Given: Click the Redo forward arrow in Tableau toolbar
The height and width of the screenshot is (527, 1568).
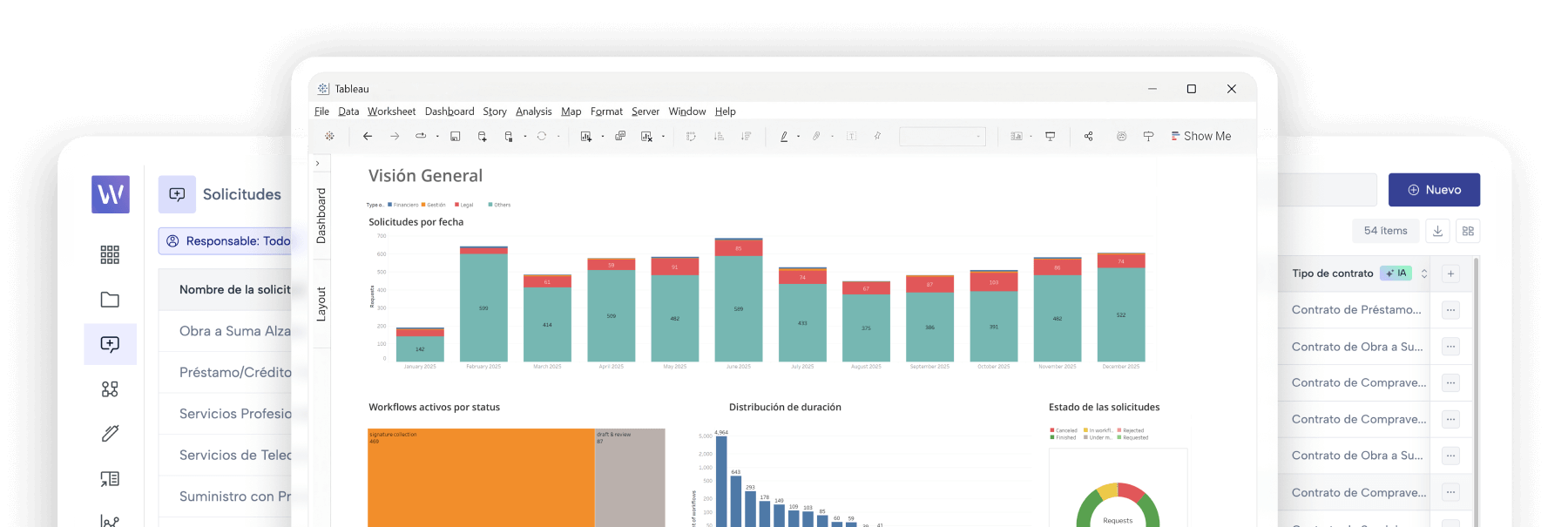Looking at the screenshot, I should (395, 136).
